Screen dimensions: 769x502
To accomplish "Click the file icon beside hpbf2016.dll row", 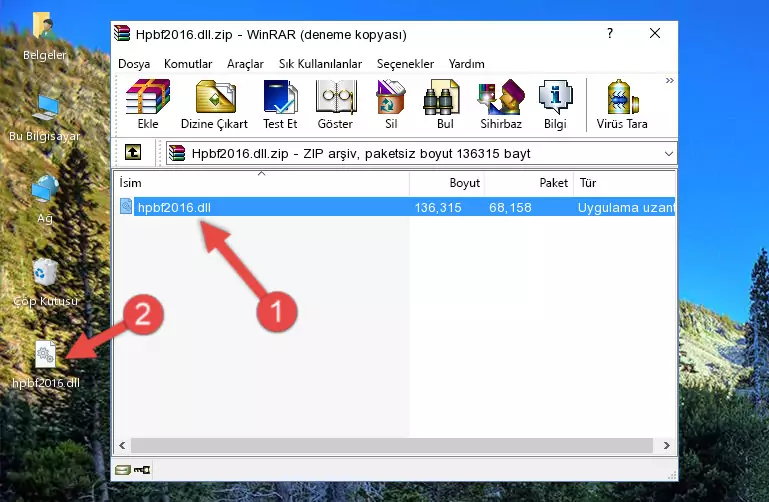I will pyautogui.click(x=126, y=206).
